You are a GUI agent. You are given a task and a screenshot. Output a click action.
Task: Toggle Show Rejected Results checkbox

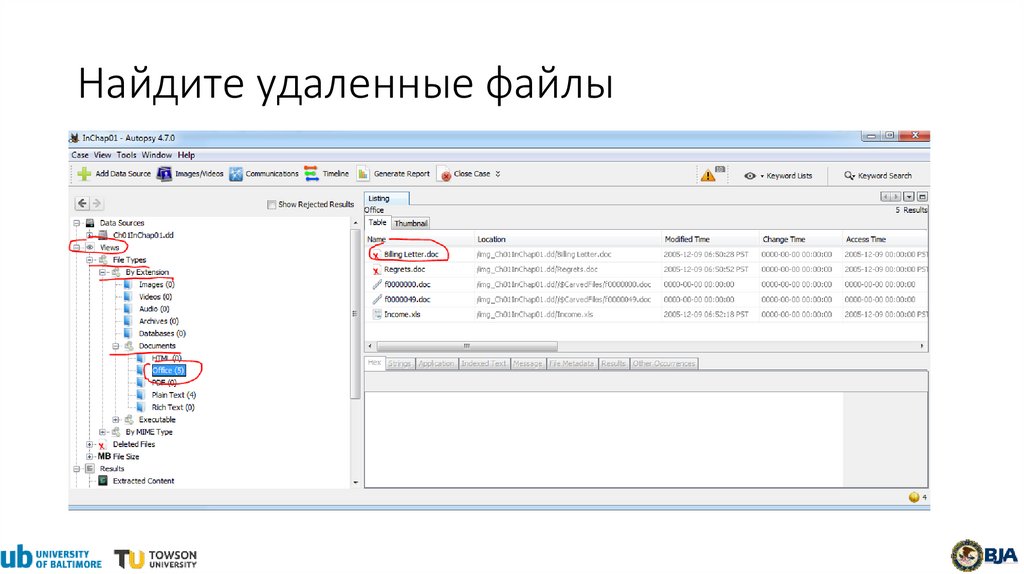[271, 204]
